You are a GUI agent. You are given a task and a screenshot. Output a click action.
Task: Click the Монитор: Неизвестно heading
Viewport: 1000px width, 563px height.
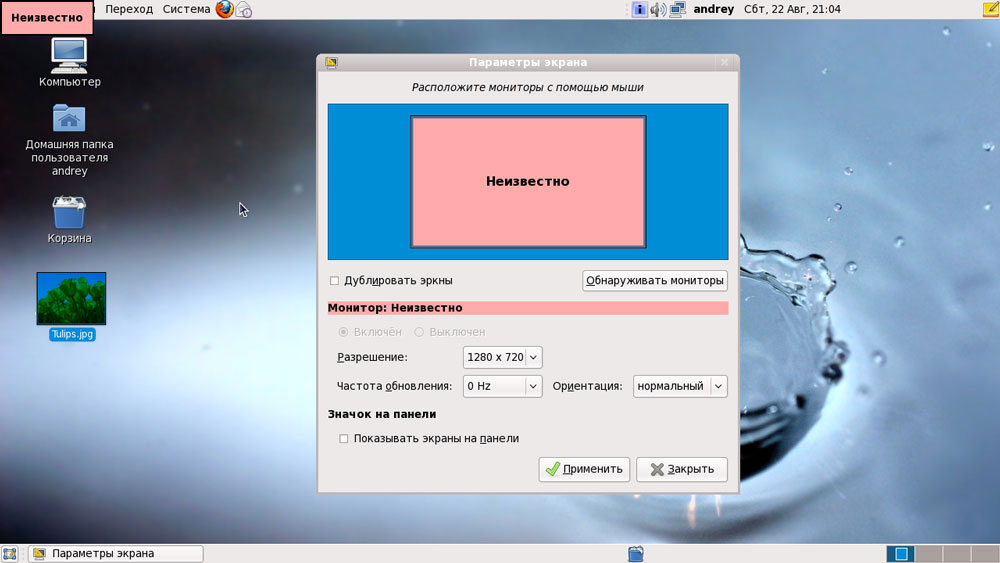[x=395, y=308]
